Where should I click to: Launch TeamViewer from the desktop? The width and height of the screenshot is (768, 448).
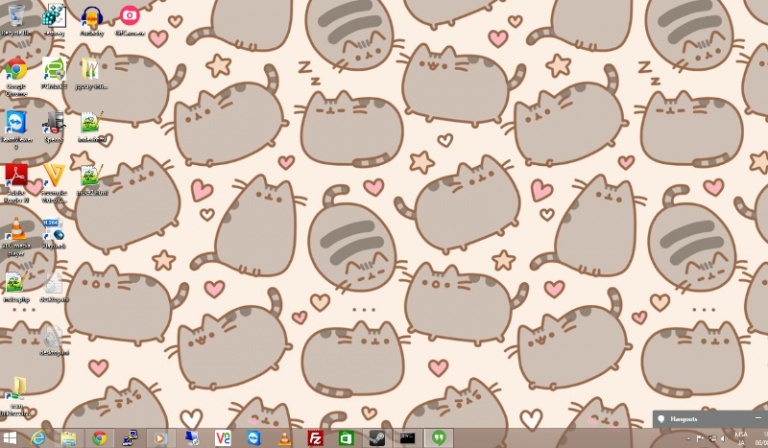16,123
